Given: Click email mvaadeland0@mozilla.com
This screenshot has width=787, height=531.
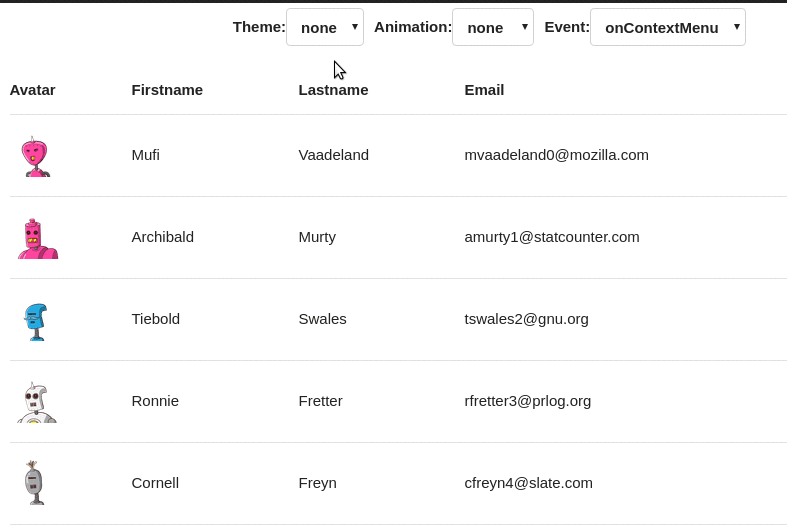Looking at the screenshot, I should pos(556,154).
